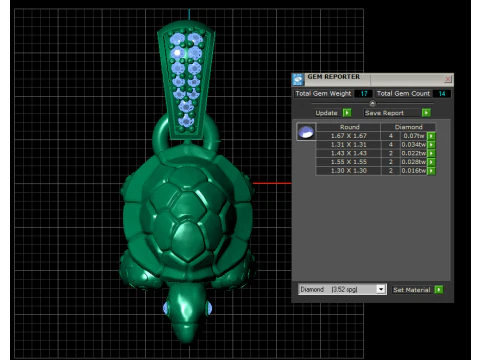The width and height of the screenshot is (480, 360).
Task: Select the 1.67 X 1.67 size cell
Action: coord(348,136)
